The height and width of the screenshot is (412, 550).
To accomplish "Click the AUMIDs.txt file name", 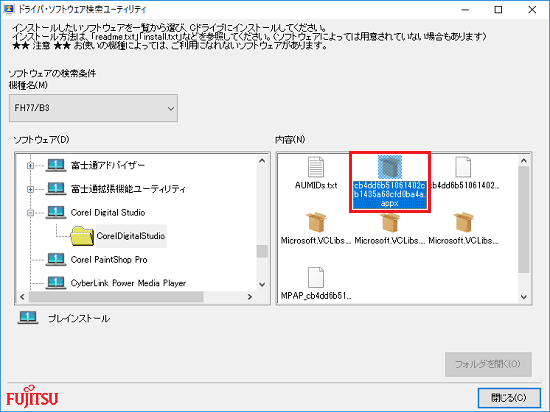I will [x=316, y=185].
